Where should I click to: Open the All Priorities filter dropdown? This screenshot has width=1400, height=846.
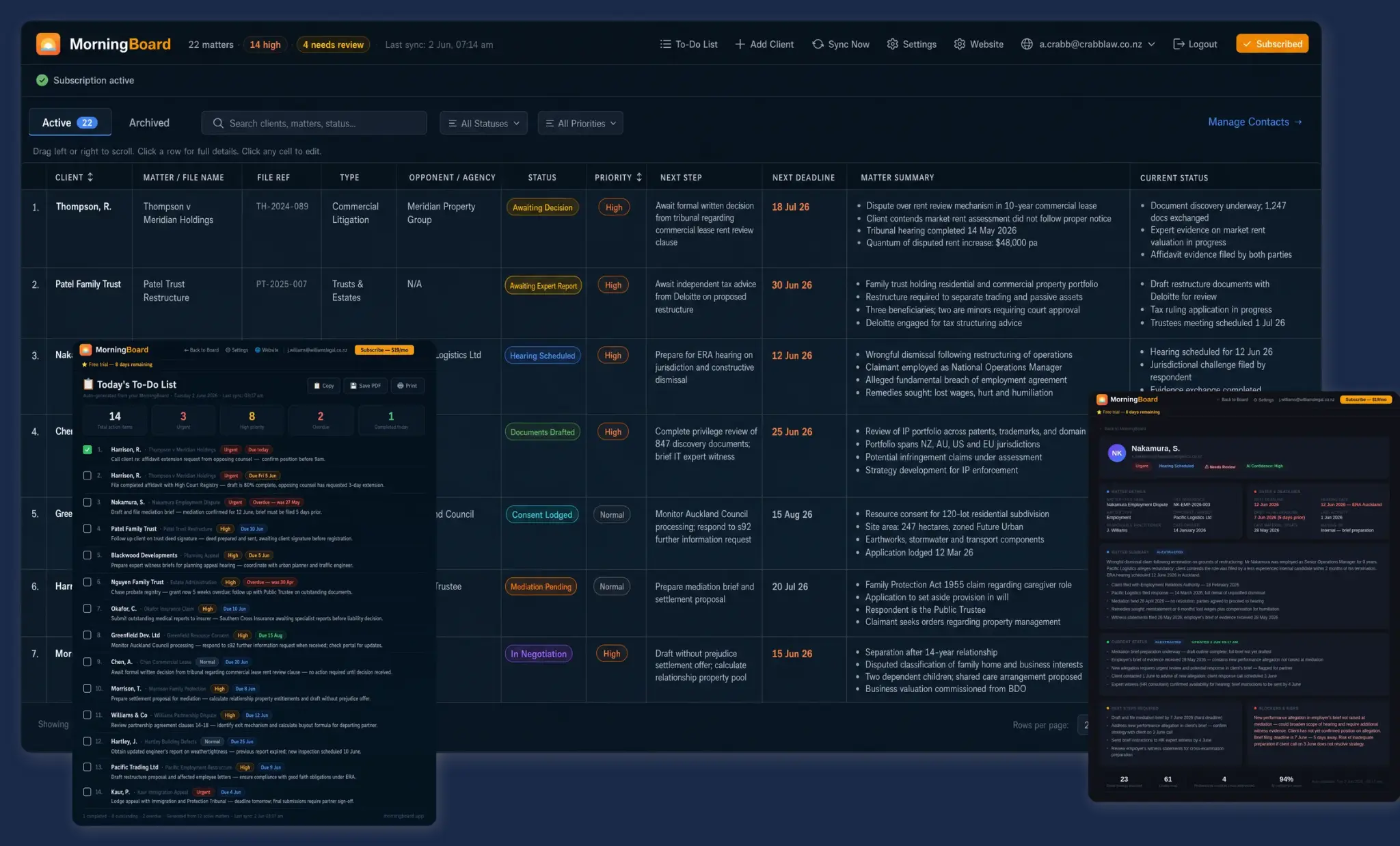580,123
